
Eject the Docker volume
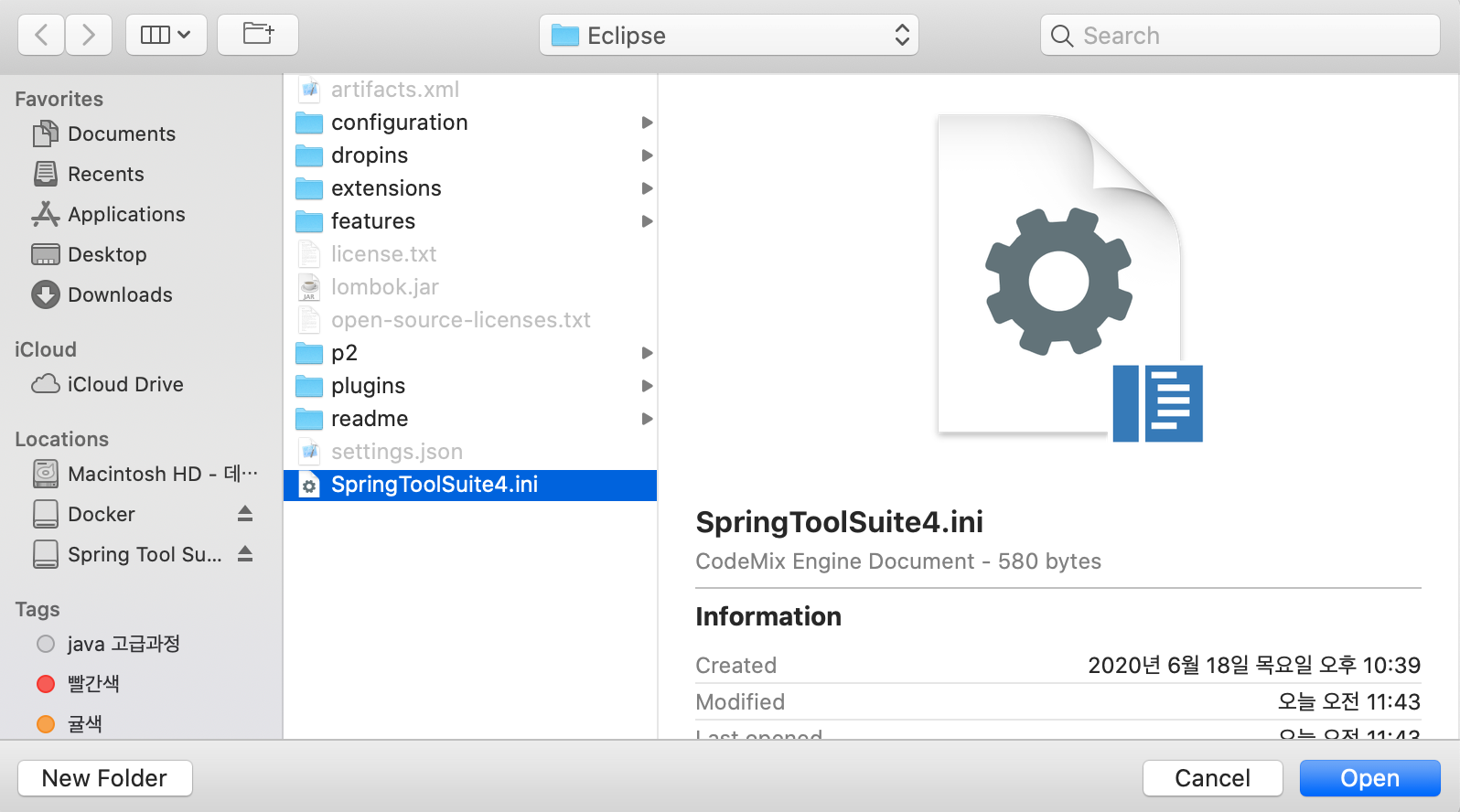pyautogui.click(x=245, y=513)
